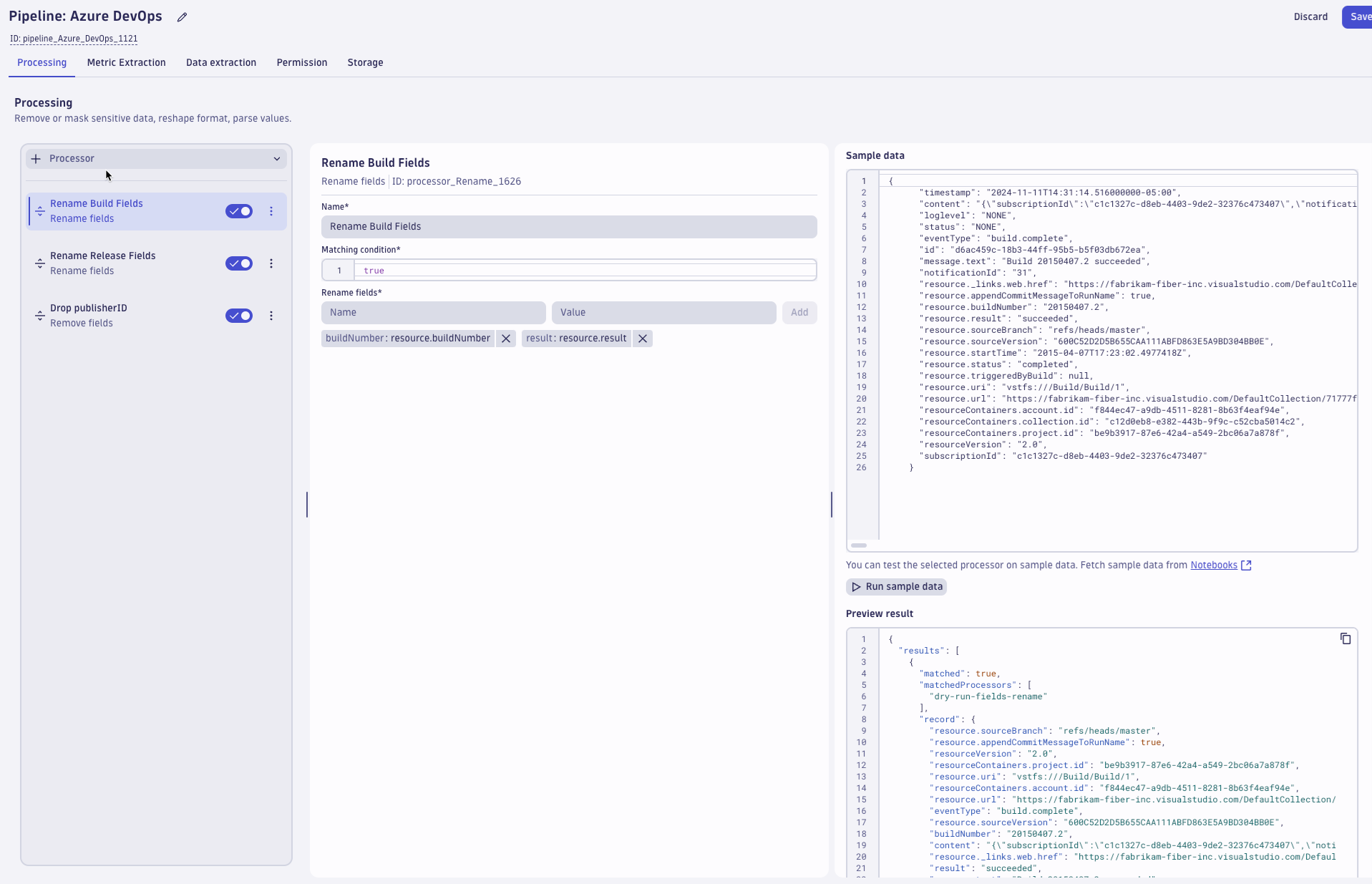Remove the buildNumber rename field chip

505,338
